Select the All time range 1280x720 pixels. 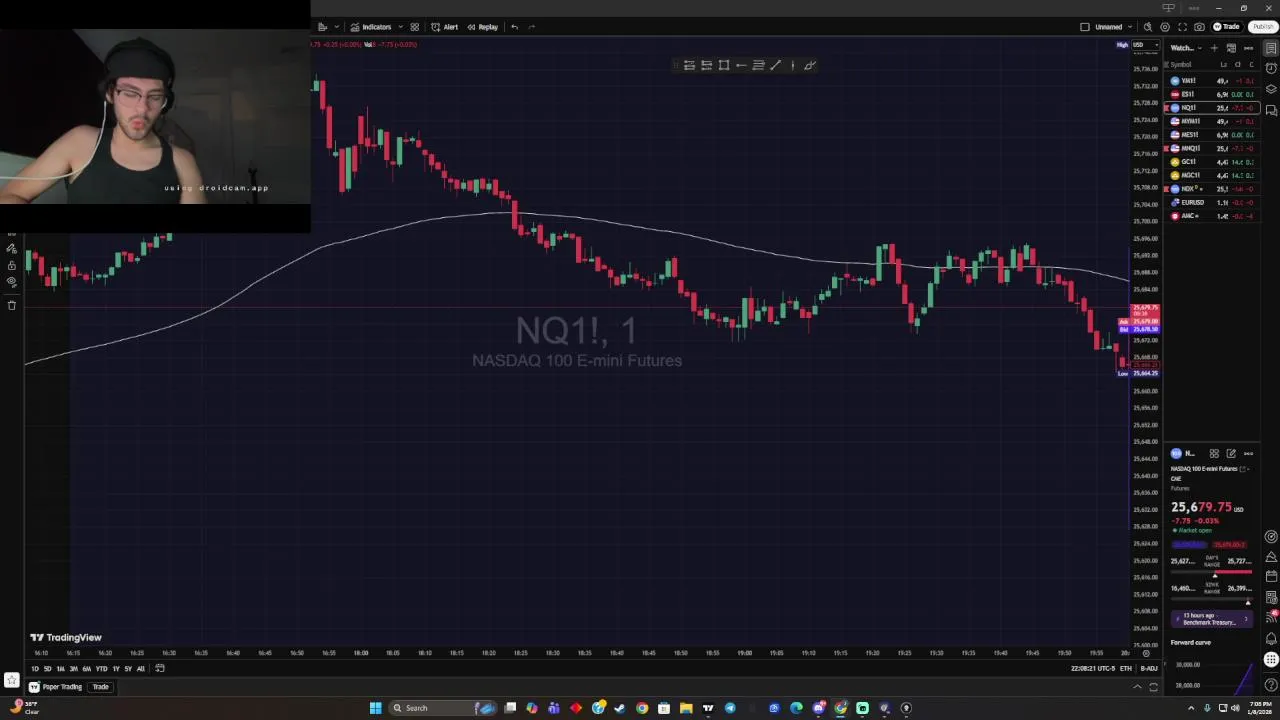point(141,669)
